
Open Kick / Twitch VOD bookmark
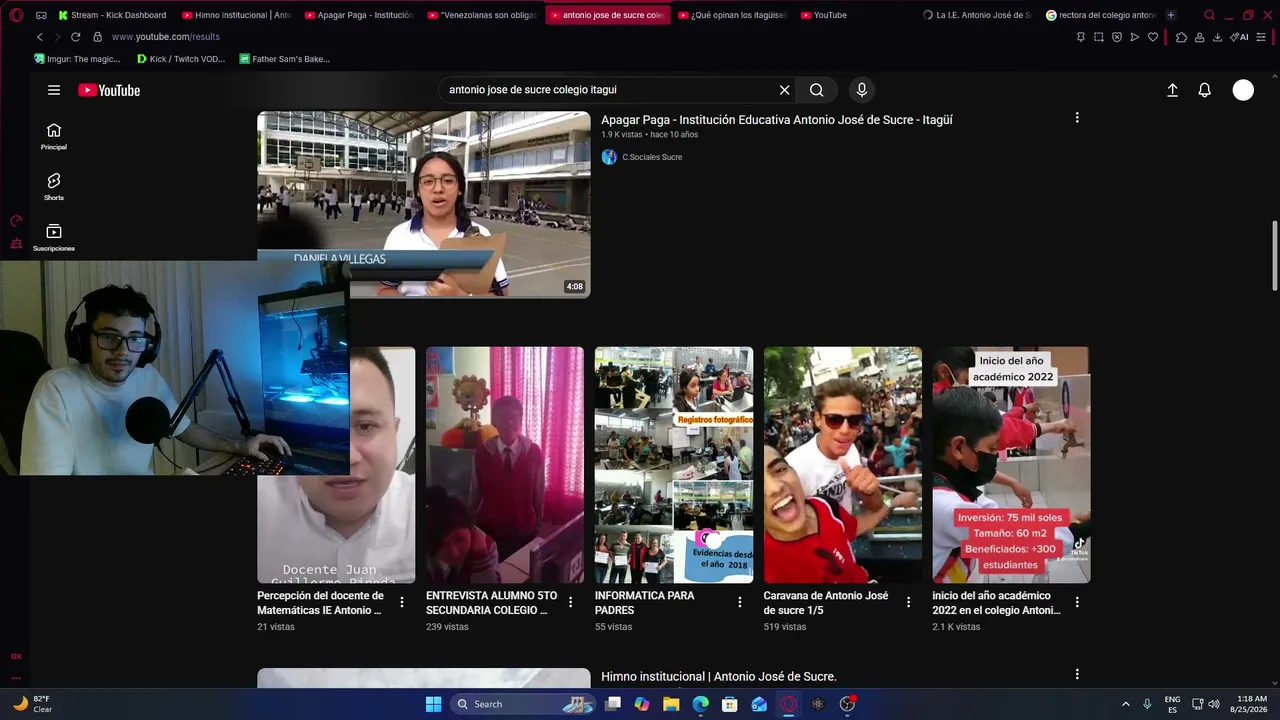[x=181, y=59]
